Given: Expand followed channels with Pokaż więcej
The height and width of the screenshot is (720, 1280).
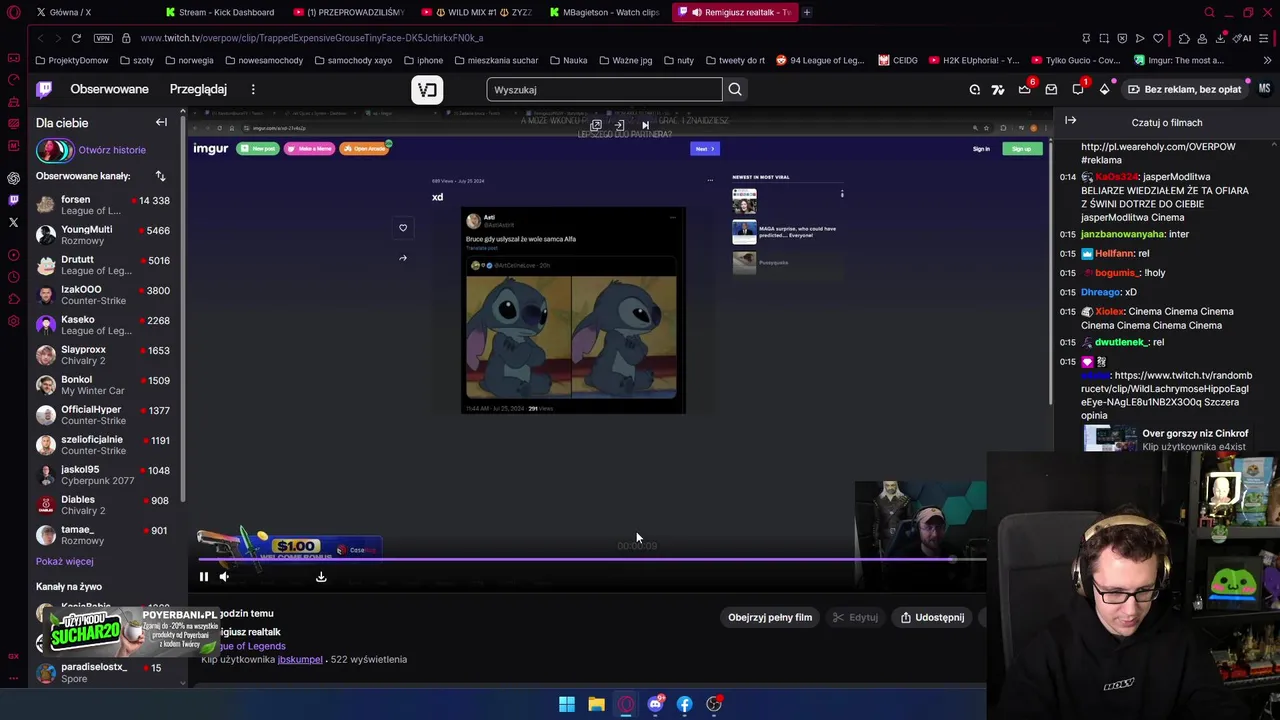Looking at the screenshot, I should 64,561.
